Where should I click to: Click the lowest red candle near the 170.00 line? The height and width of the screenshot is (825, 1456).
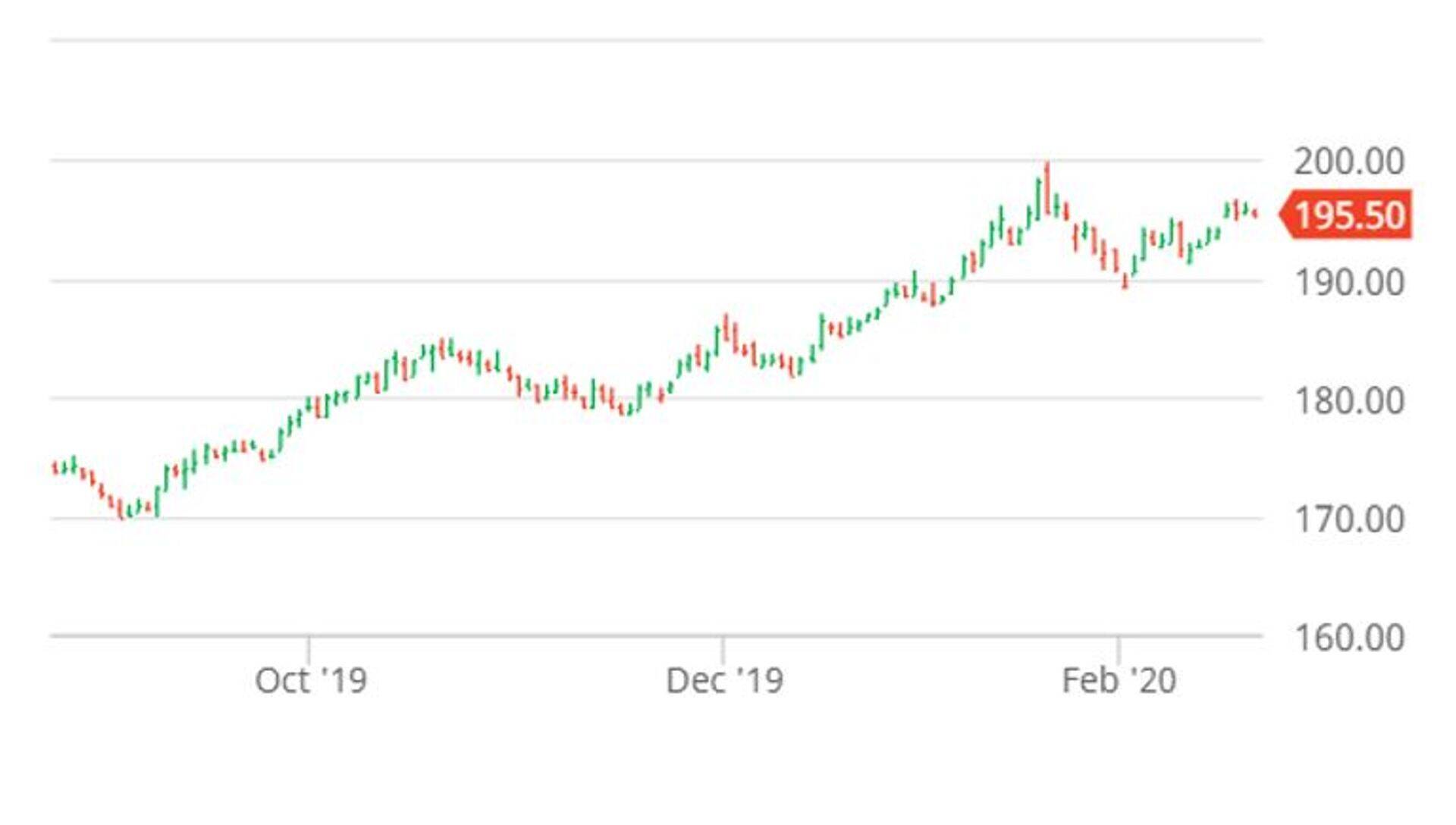point(121,510)
